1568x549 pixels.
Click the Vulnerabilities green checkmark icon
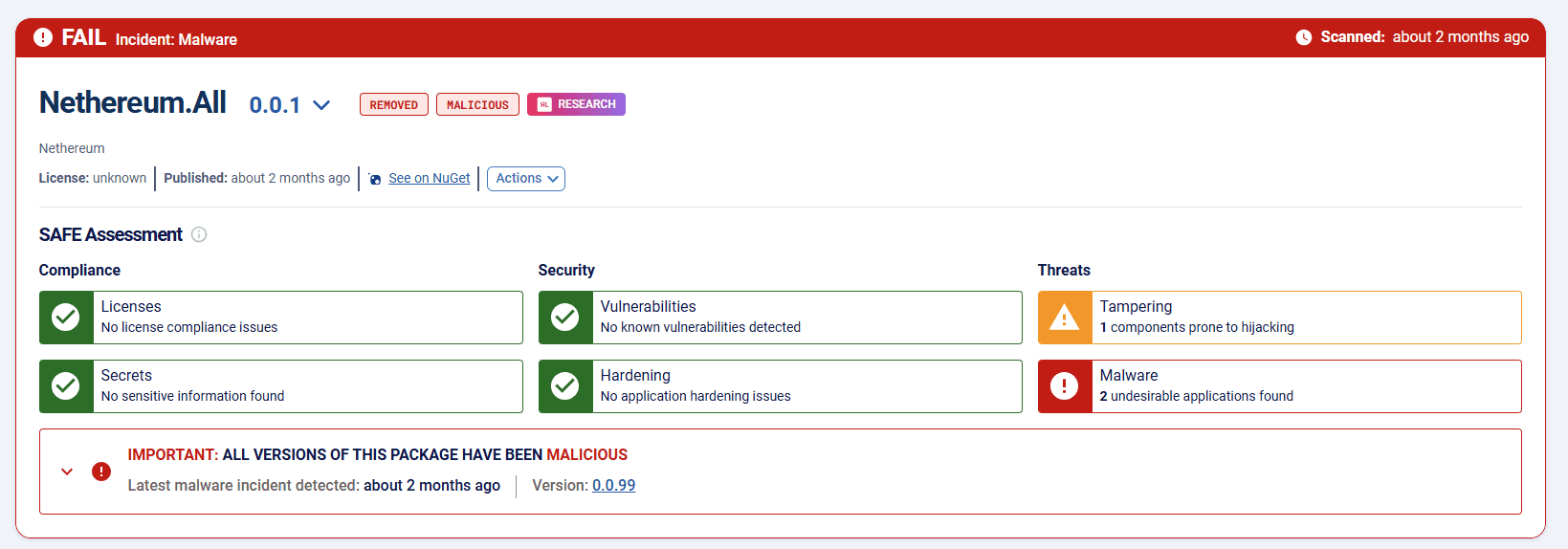[x=565, y=318]
